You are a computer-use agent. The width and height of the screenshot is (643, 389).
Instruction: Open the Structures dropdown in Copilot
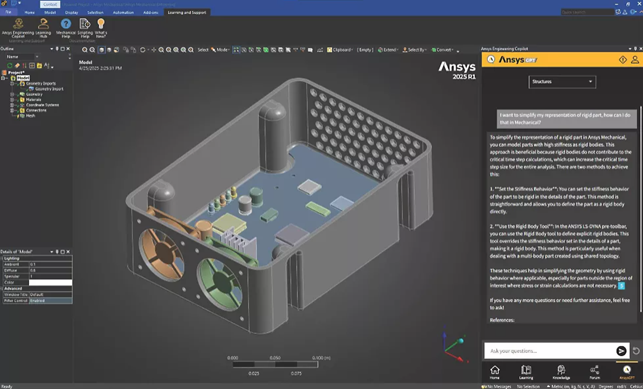[562, 82]
